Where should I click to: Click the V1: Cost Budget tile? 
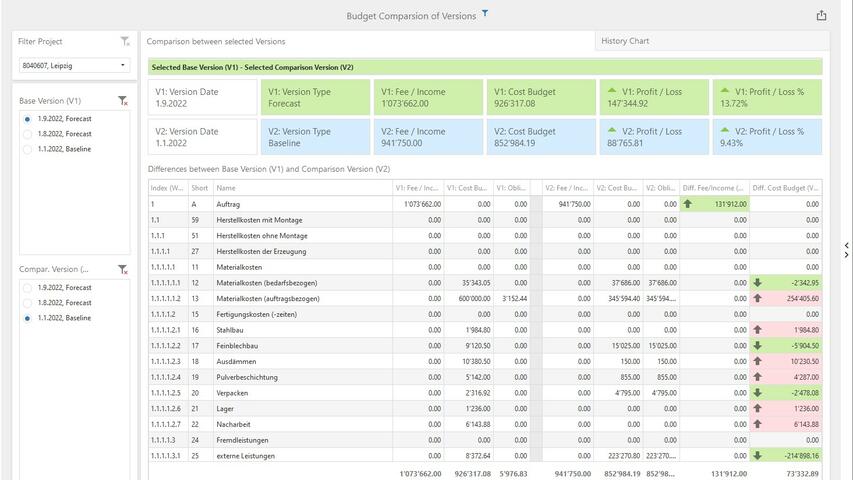point(539,97)
